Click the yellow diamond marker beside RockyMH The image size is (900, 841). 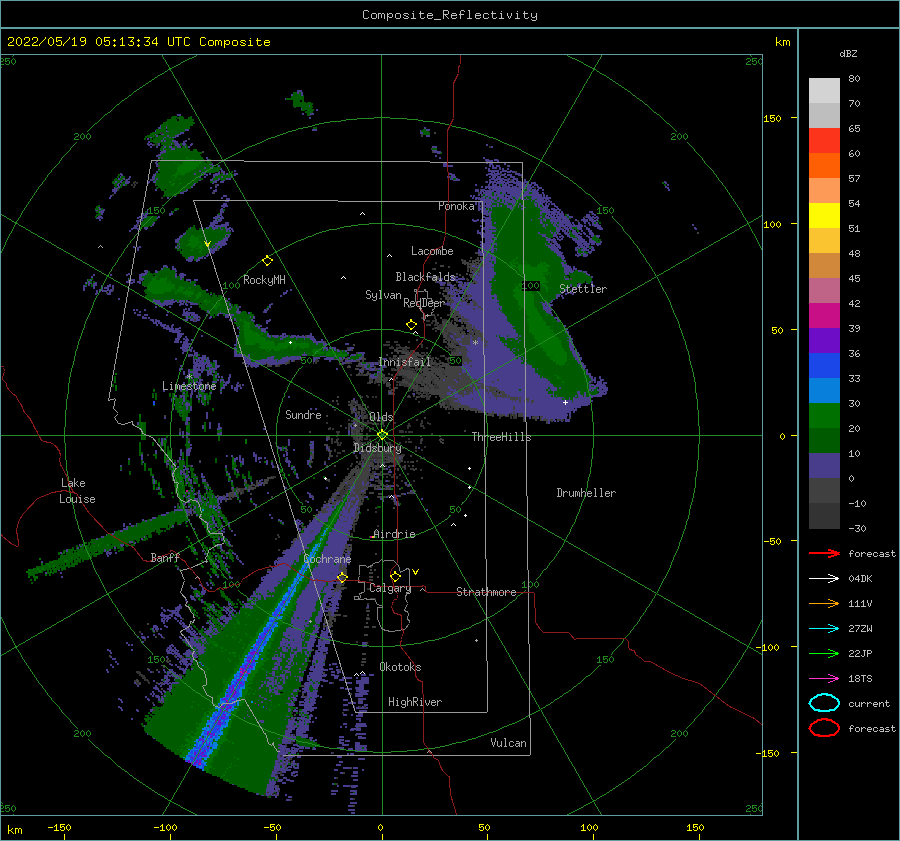click(267, 261)
